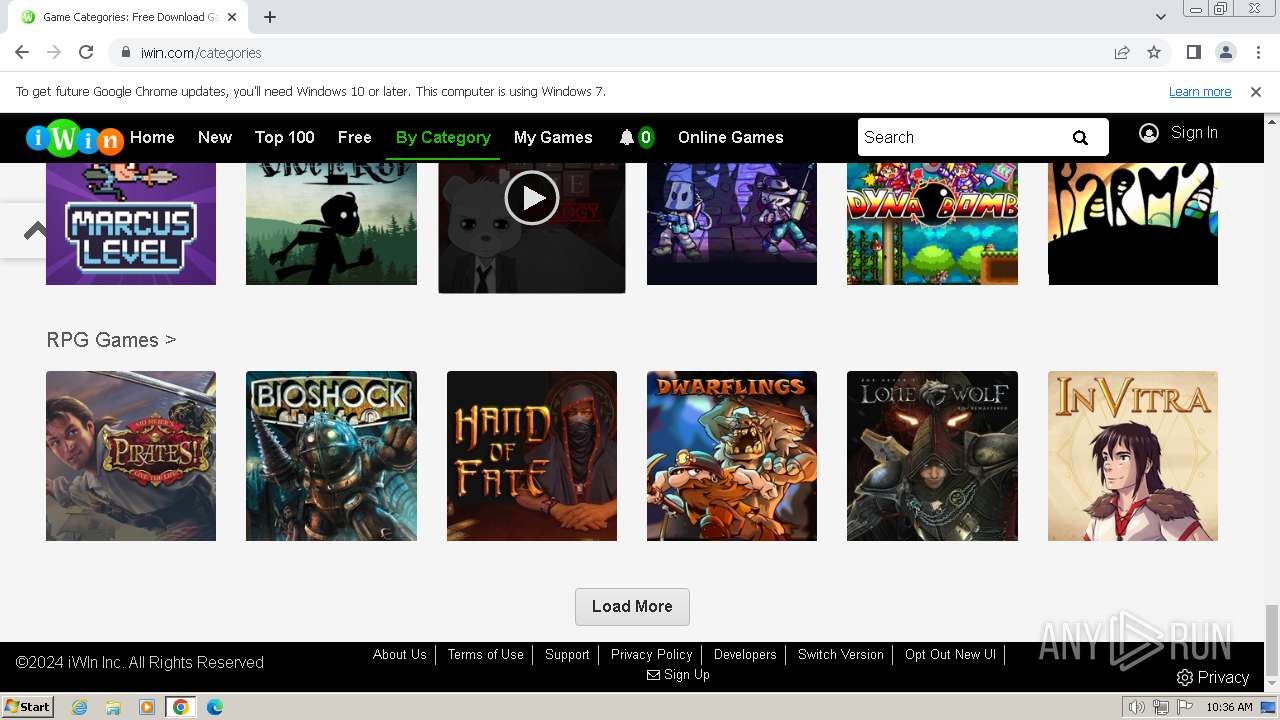Click the Load More button
The height and width of the screenshot is (720, 1280).
click(632, 607)
